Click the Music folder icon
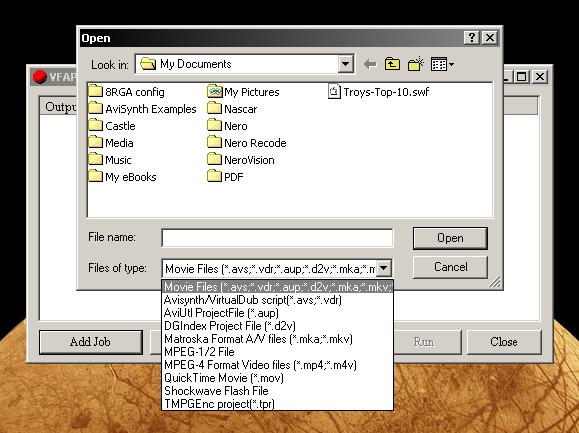This screenshot has width=579, height=433. click(96, 159)
